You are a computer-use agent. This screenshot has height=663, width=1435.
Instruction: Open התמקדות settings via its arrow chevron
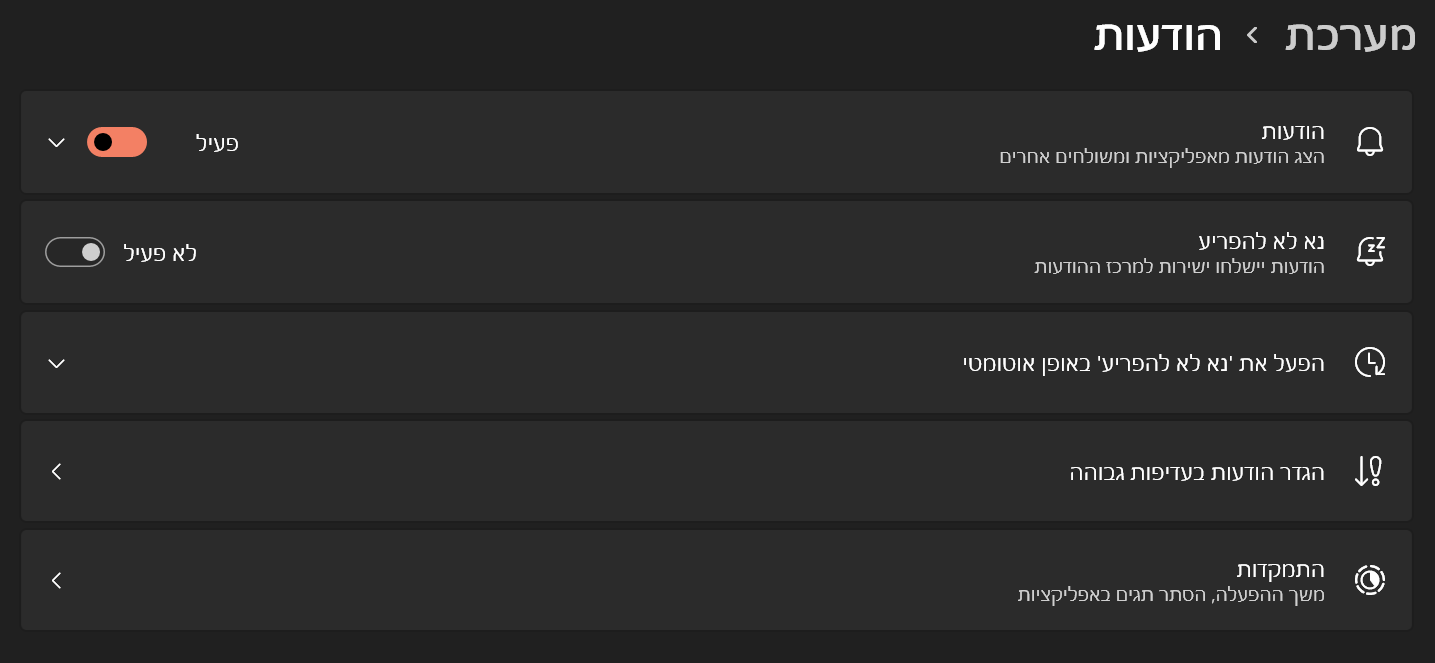[x=57, y=580]
